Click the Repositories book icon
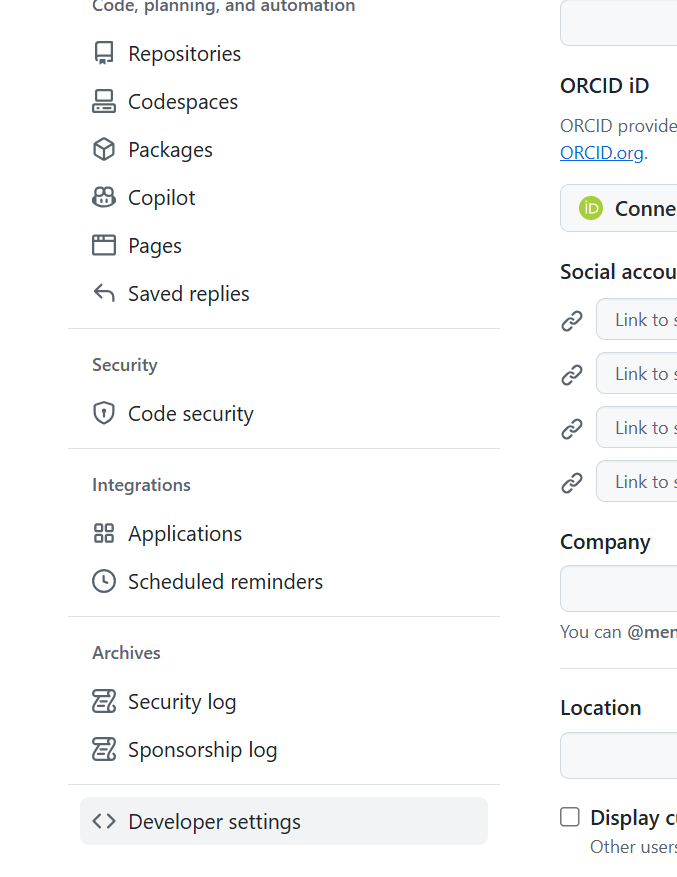The image size is (677, 877). (104, 54)
